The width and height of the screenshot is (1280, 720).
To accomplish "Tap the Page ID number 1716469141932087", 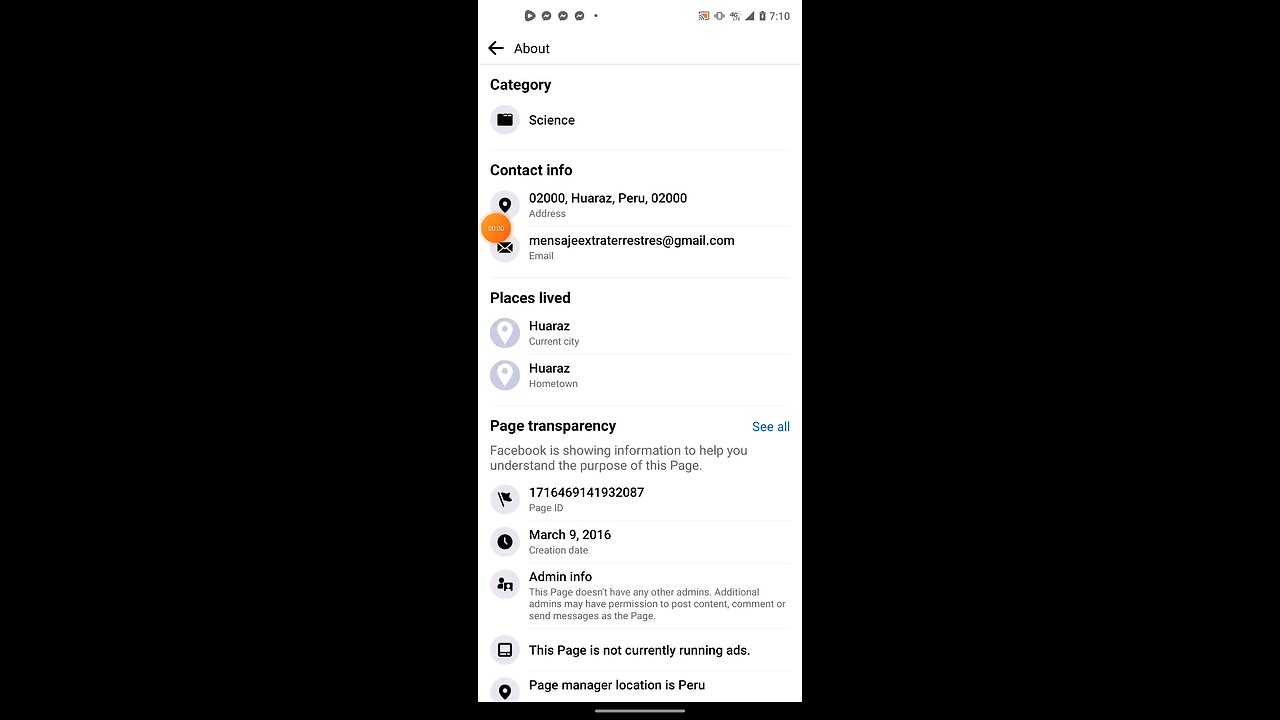I will tap(586, 492).
